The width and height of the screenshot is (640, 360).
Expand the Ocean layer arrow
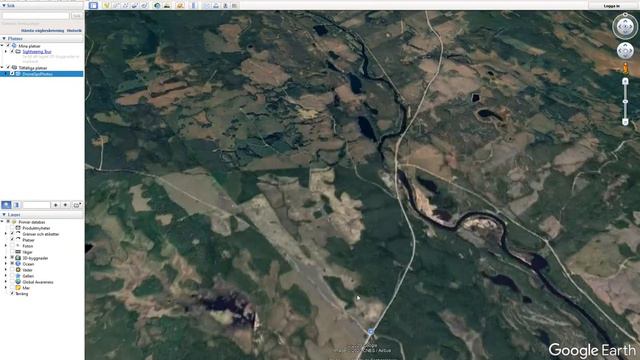(6, 264)
